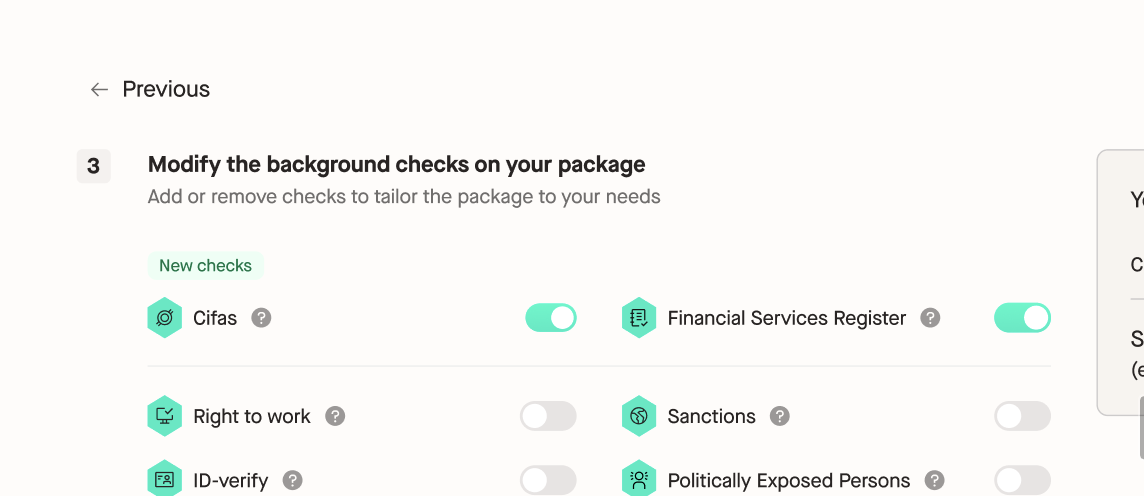1144x496 pixels.
Task: Click the Cifas hexagon icon
Action: [x=165, y=318]
